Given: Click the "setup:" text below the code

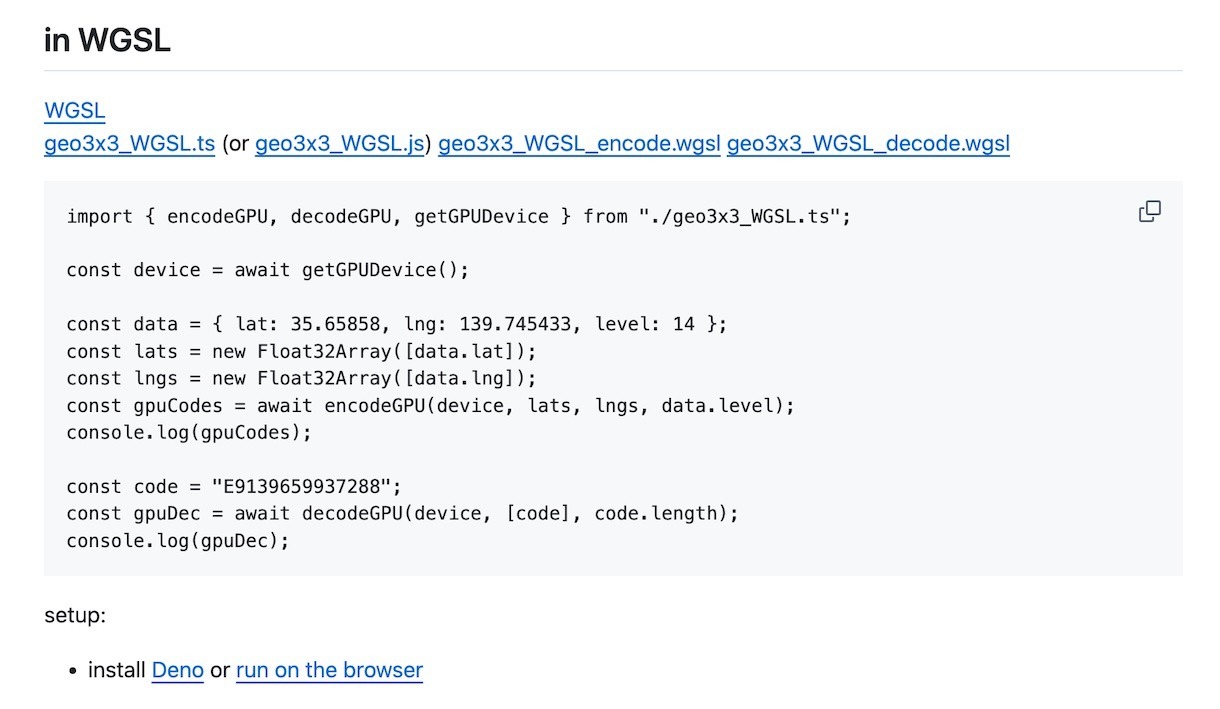Looking at the screenshot, I should 75,615.
